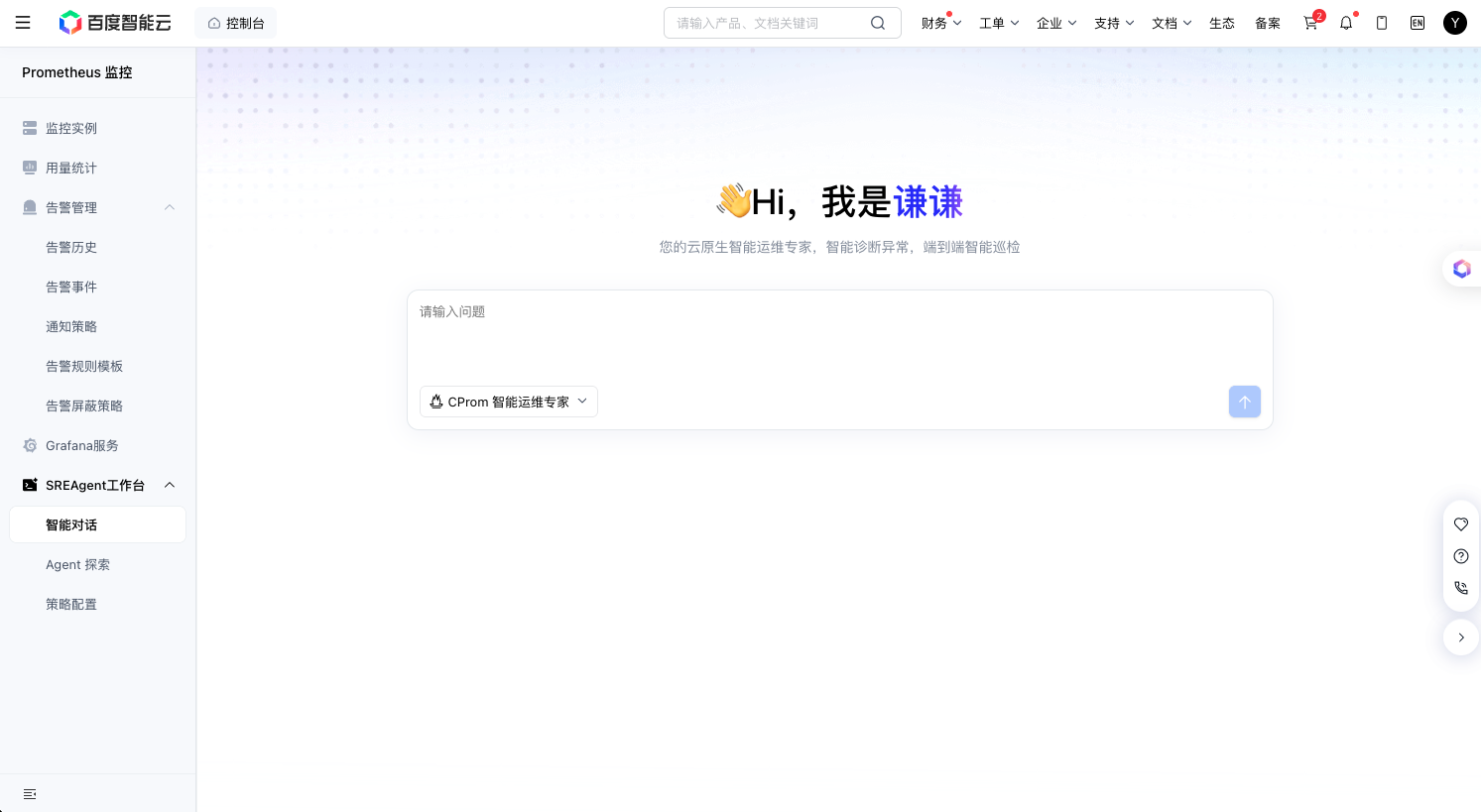Click the phone contact icon

click(1461, 588)
